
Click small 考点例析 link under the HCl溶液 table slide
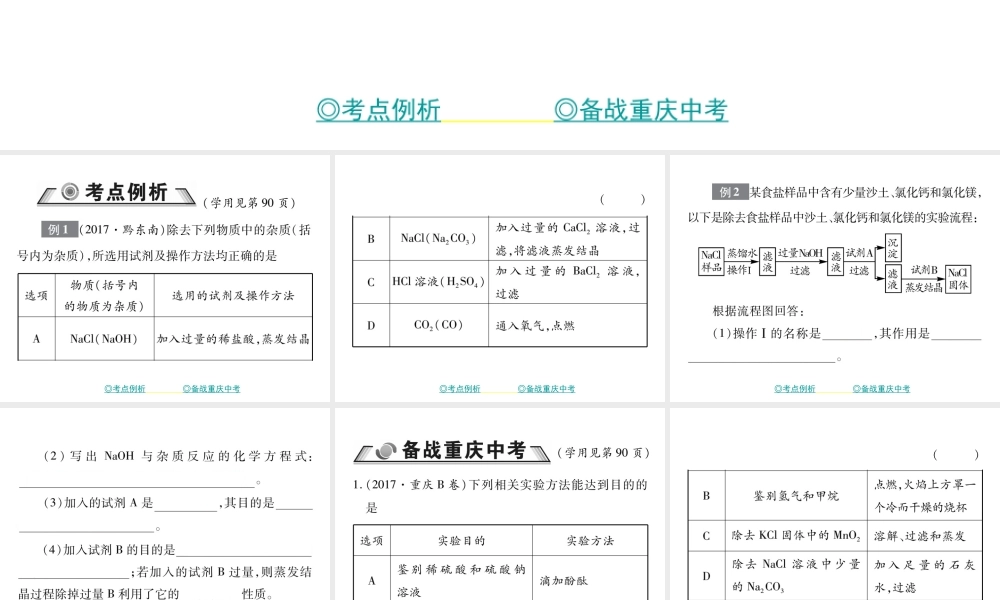(460, 388)
